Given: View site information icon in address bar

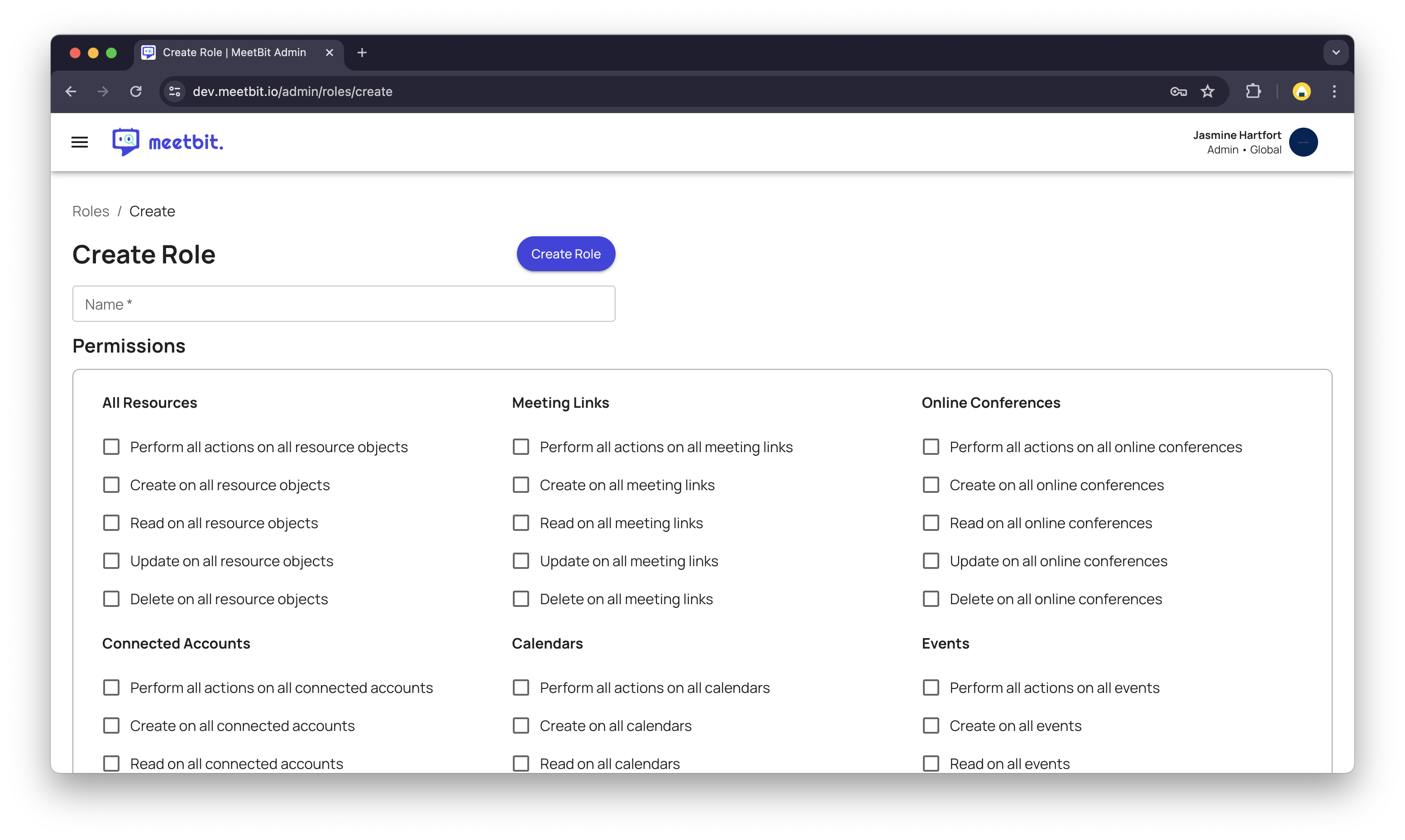Looking at the screenshot, I should click(175, 92).
